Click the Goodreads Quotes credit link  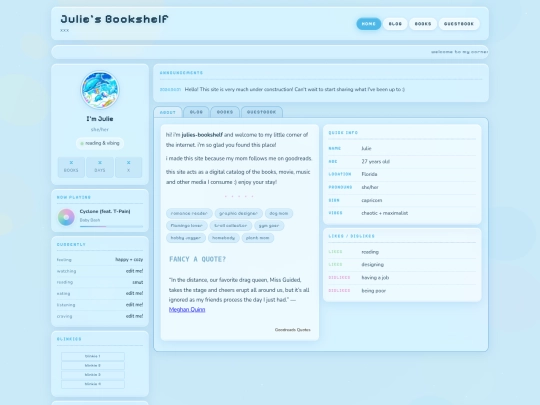(x=292, y=330)
